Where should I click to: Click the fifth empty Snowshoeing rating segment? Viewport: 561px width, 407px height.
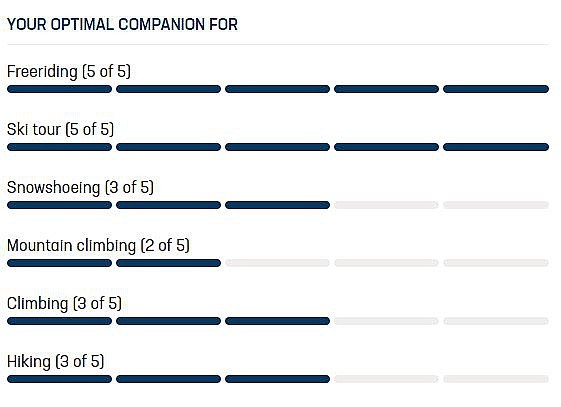496,205
